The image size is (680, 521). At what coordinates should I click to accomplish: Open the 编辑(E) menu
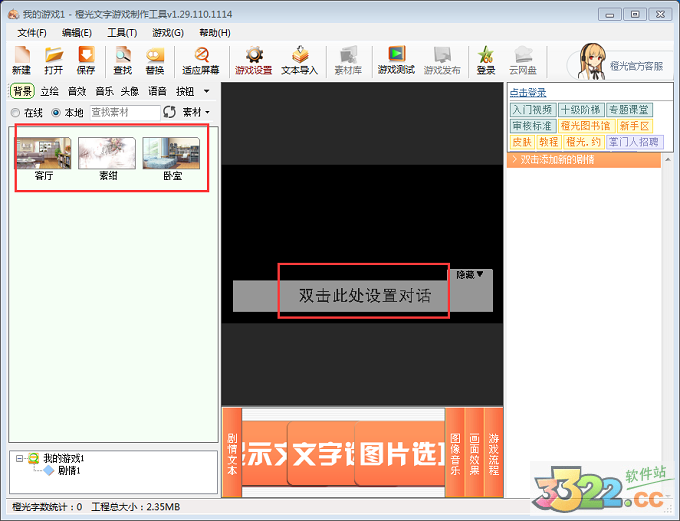click(x=77, y=33)
